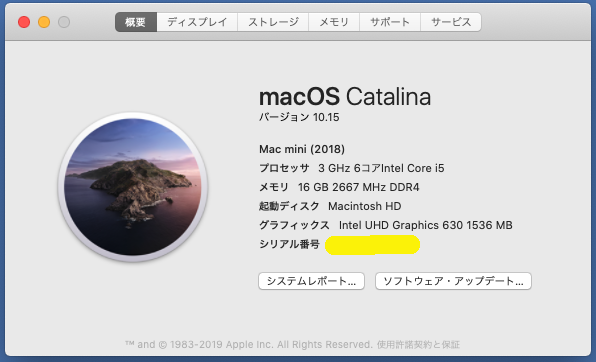Image resolution: width=596 pixels, height=362 pixels.
Task: Close the window with red button
Action: [x=24, y=22]
